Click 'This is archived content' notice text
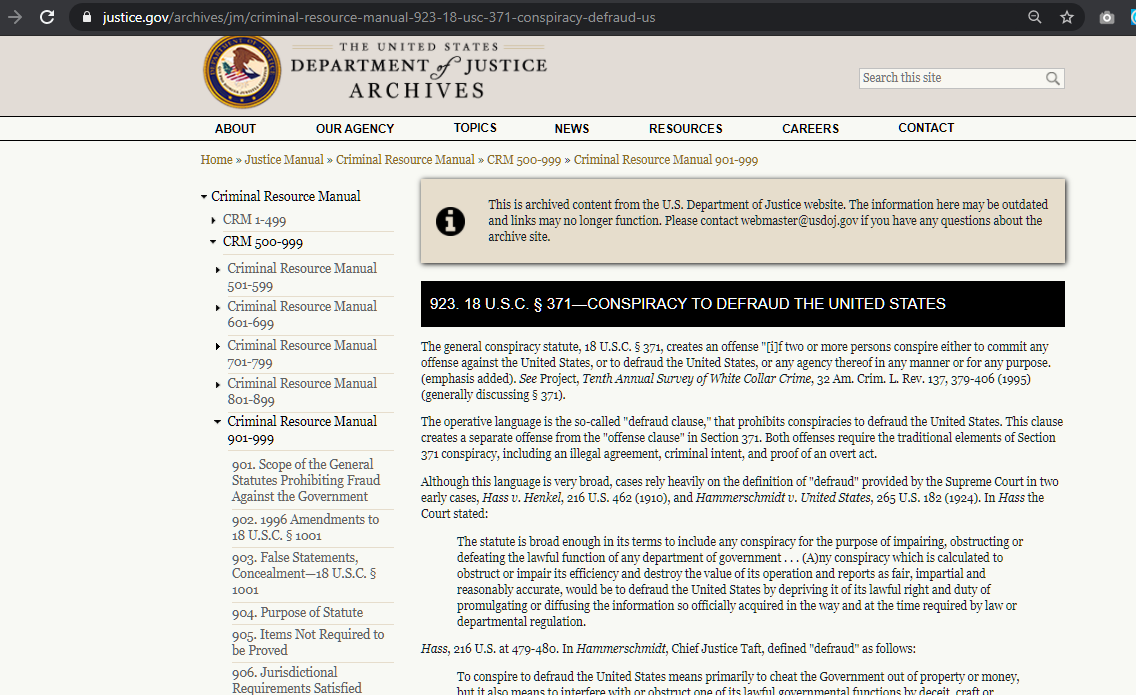 tap(768, 220)
